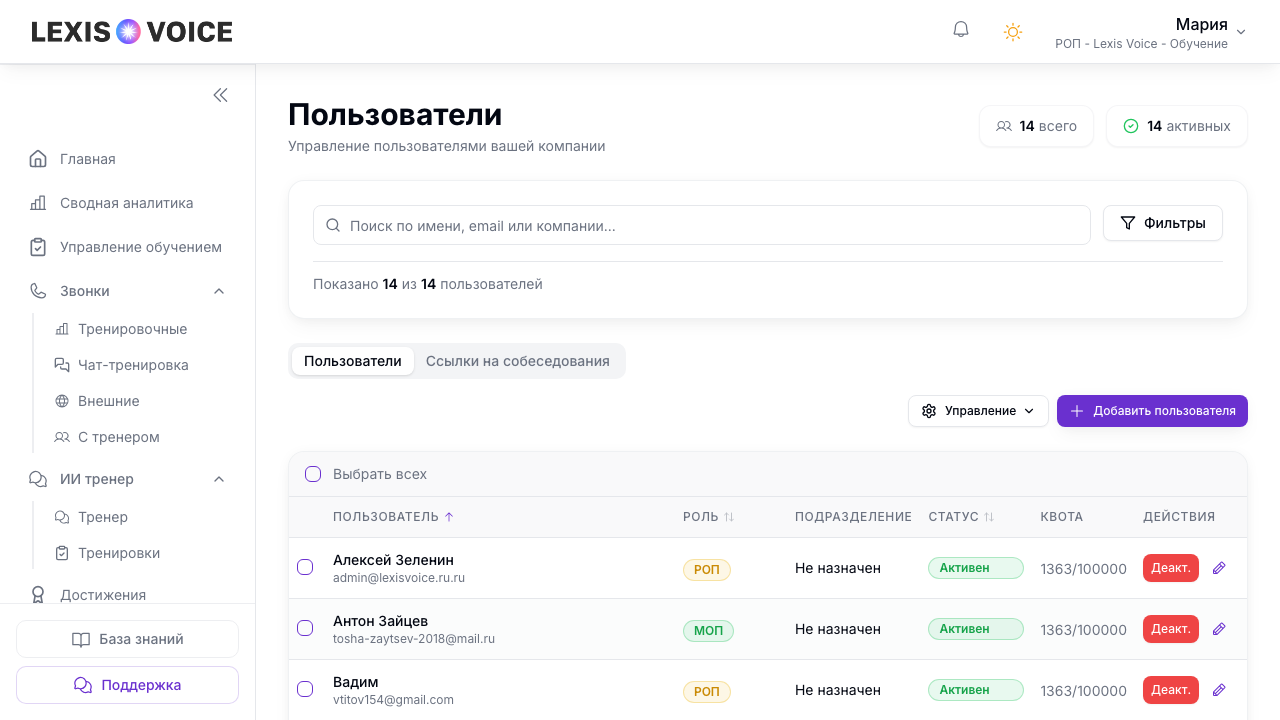Switch to Ссылки на собеседования tab
The height and width of the screenshot is (720, 1280).
click(x=518, y=361)
